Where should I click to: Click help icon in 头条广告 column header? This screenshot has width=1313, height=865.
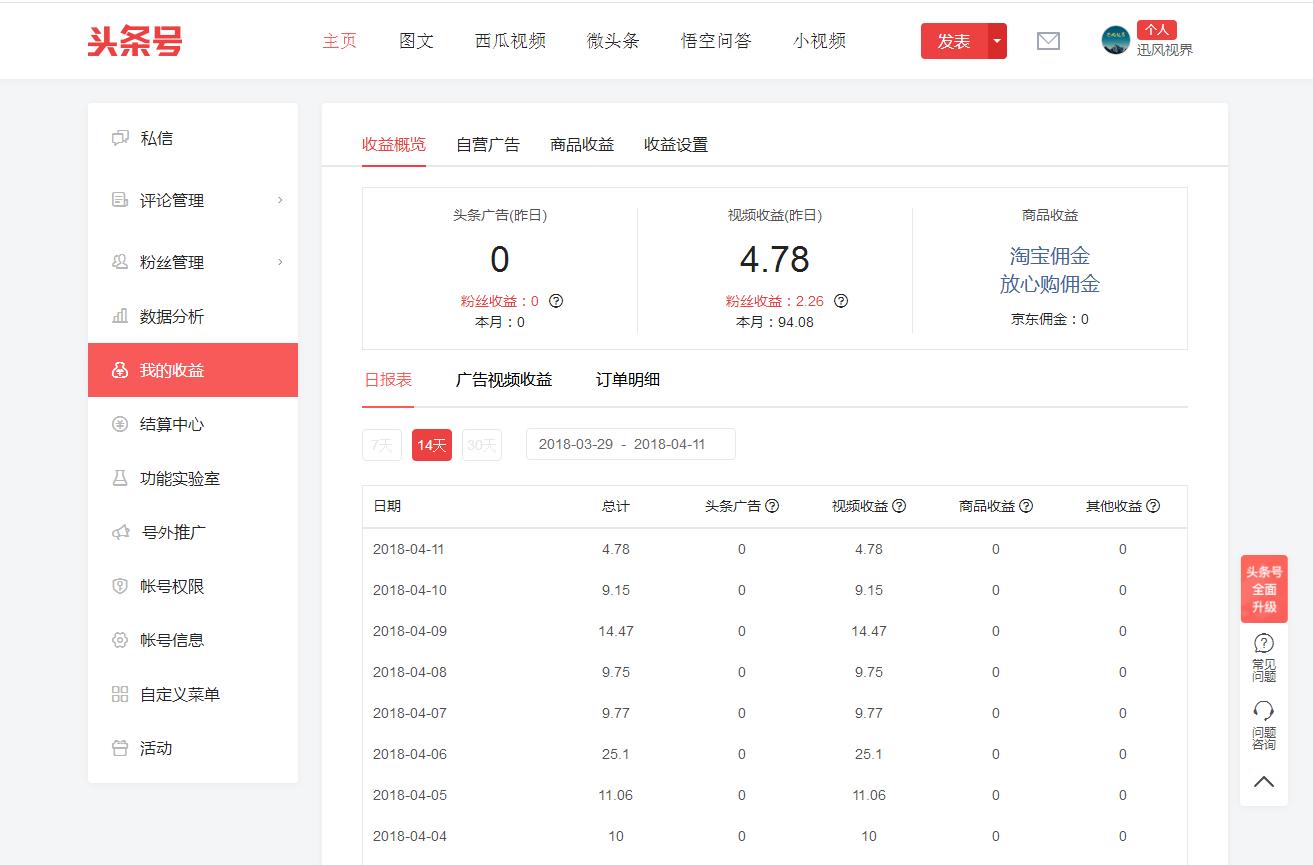pos(772,506)
